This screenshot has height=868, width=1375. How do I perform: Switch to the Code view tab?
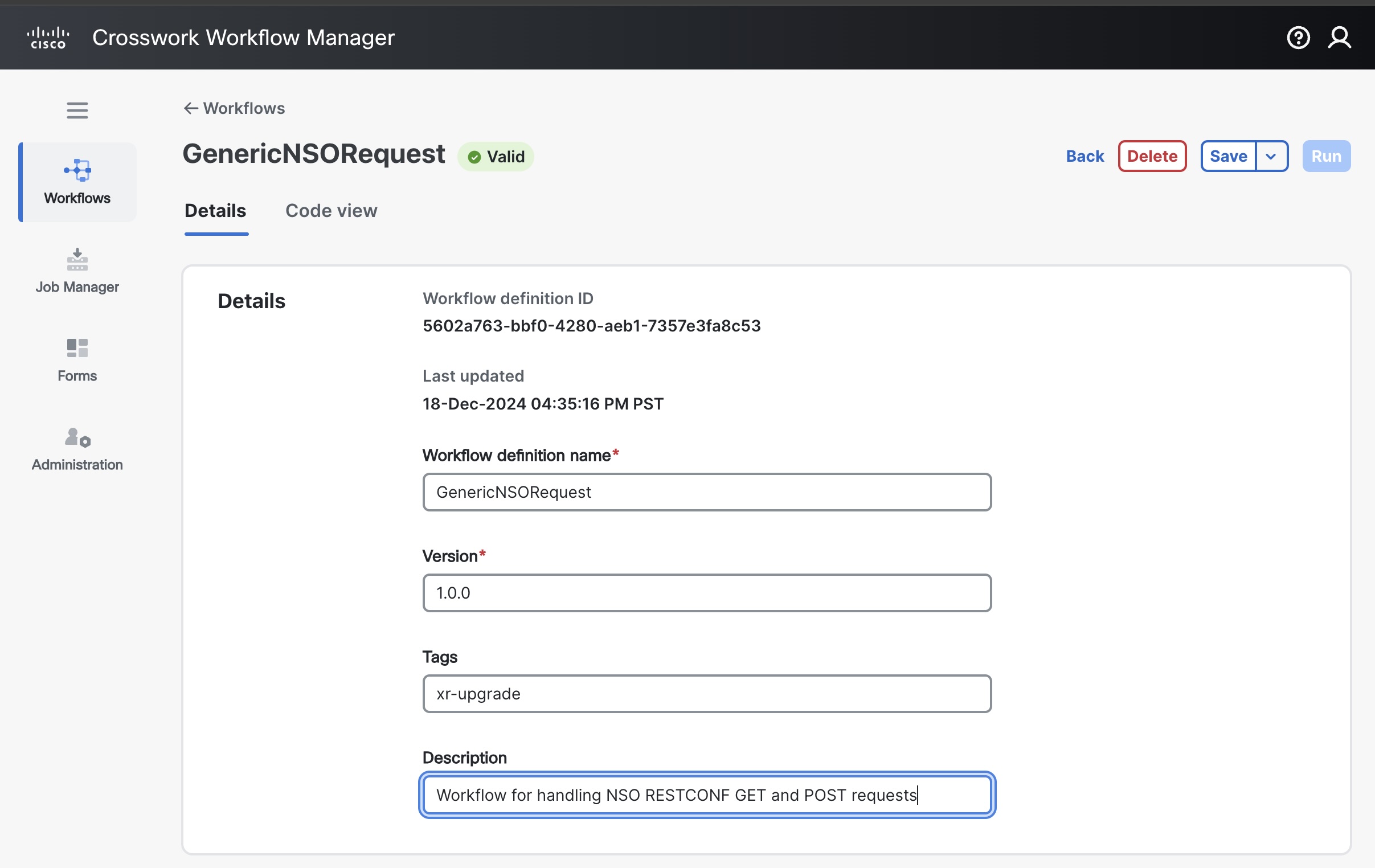click(x=331, y=211)
